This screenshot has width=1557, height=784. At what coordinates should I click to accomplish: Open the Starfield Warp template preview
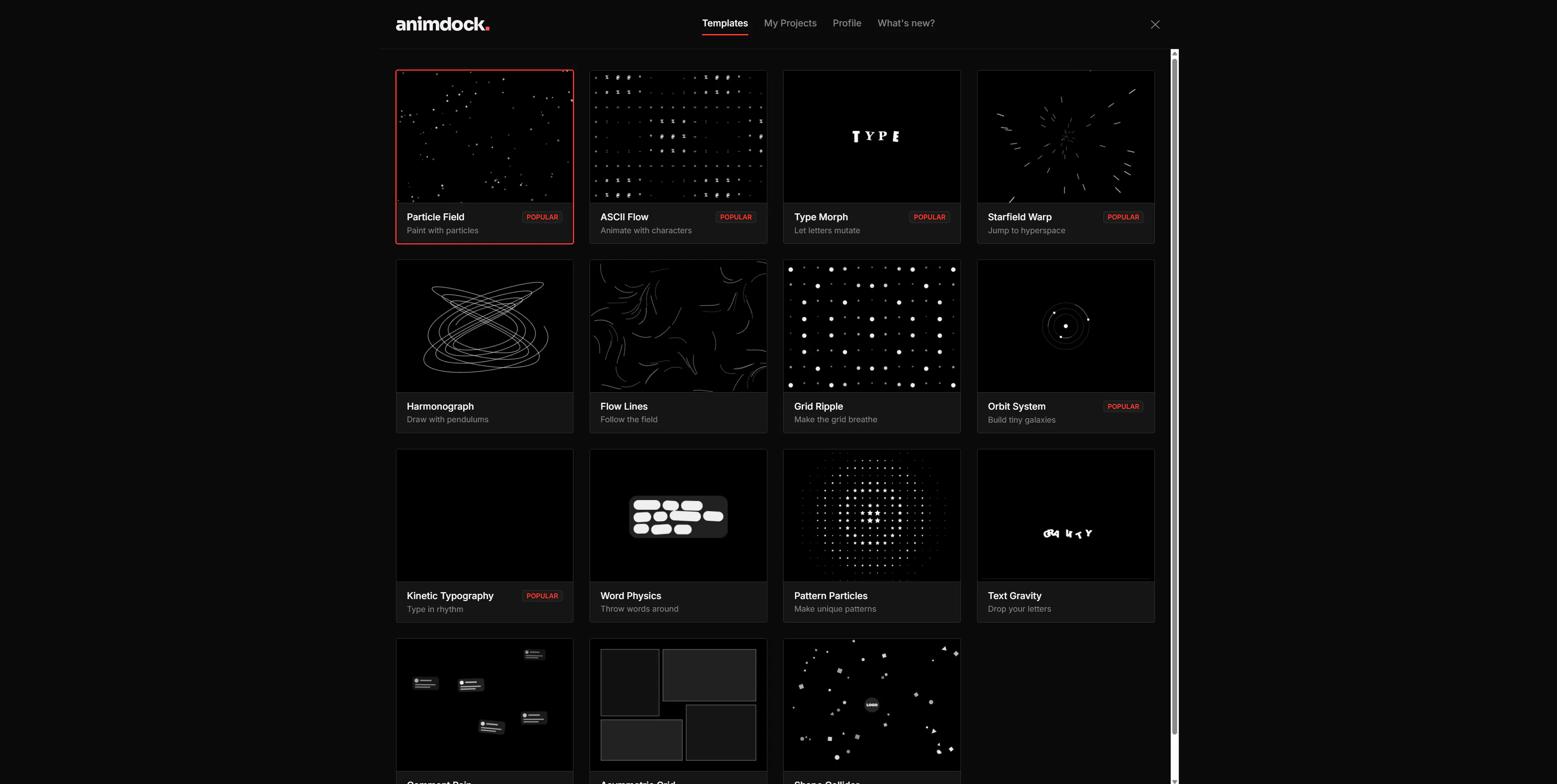[x=1066, y=137]
